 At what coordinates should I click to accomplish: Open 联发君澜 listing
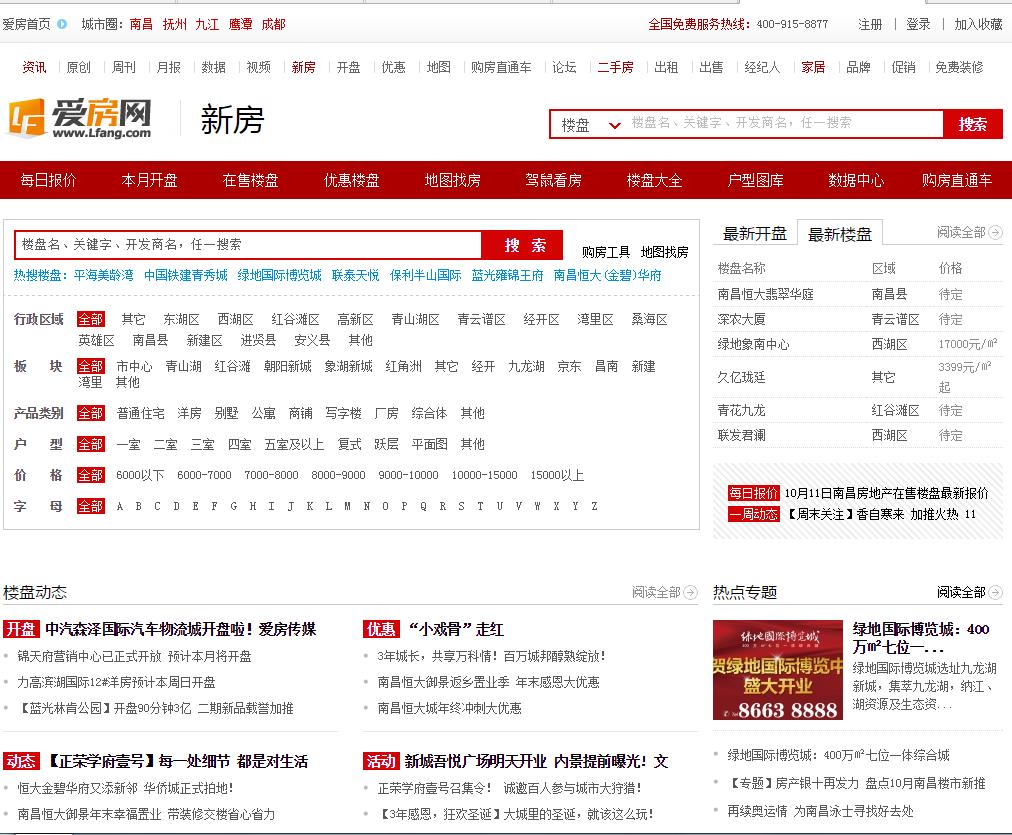(742, 436)
